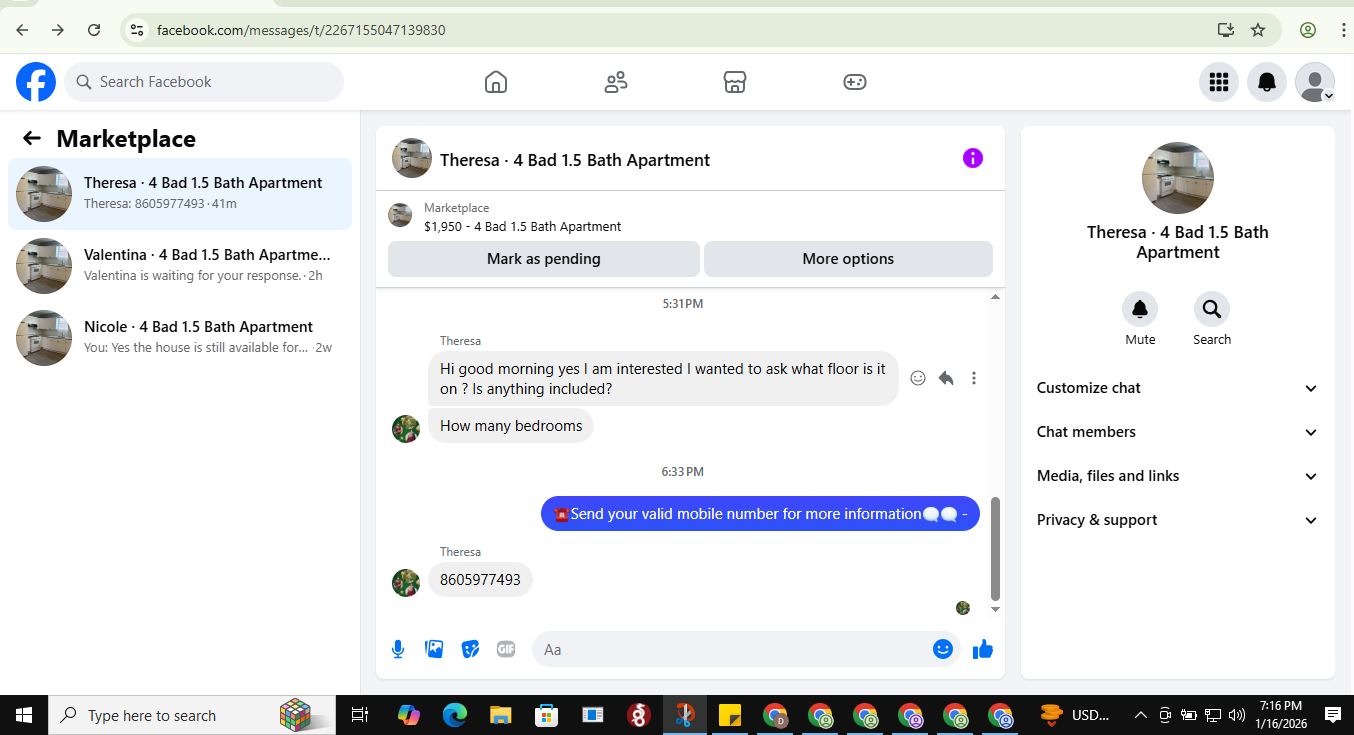Image resolution: width=1354 pixels, height=735 pixels.
Task: Search in conversation with magnifier icon
Action: tap(1212, 309)
